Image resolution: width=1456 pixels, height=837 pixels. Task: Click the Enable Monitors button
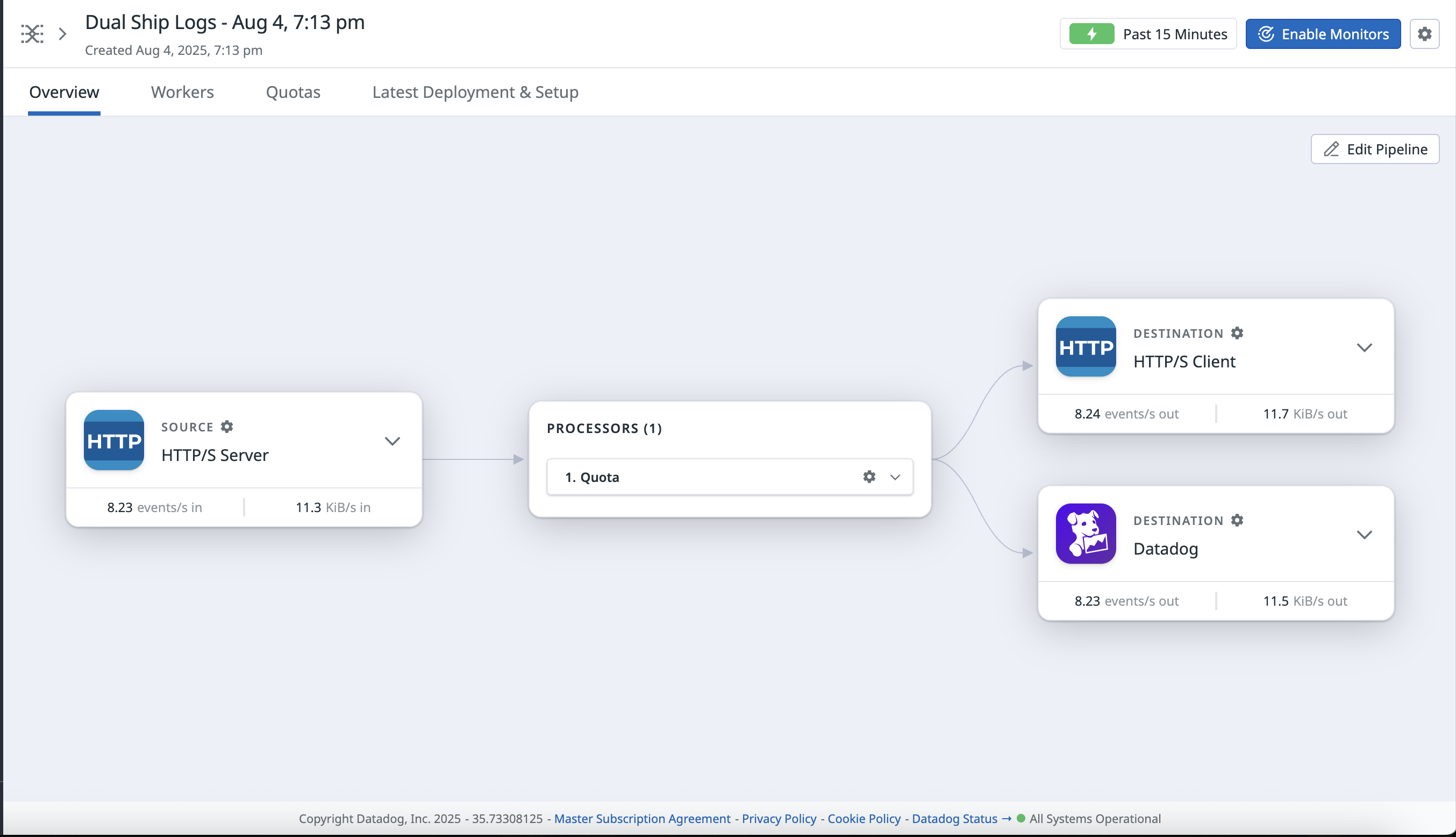pos(1323,34)
